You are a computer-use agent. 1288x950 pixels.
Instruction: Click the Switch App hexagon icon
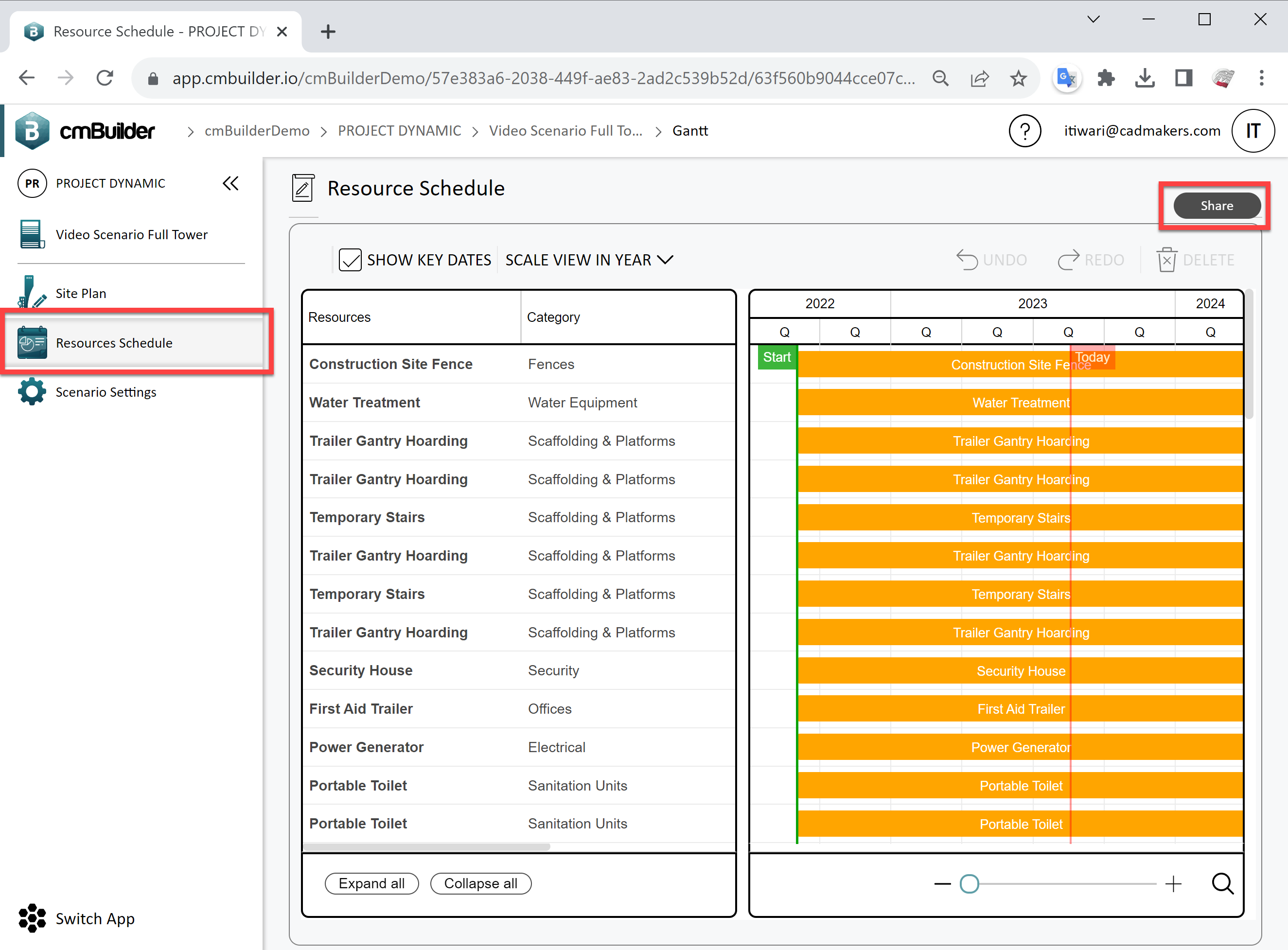click(33, 918)
